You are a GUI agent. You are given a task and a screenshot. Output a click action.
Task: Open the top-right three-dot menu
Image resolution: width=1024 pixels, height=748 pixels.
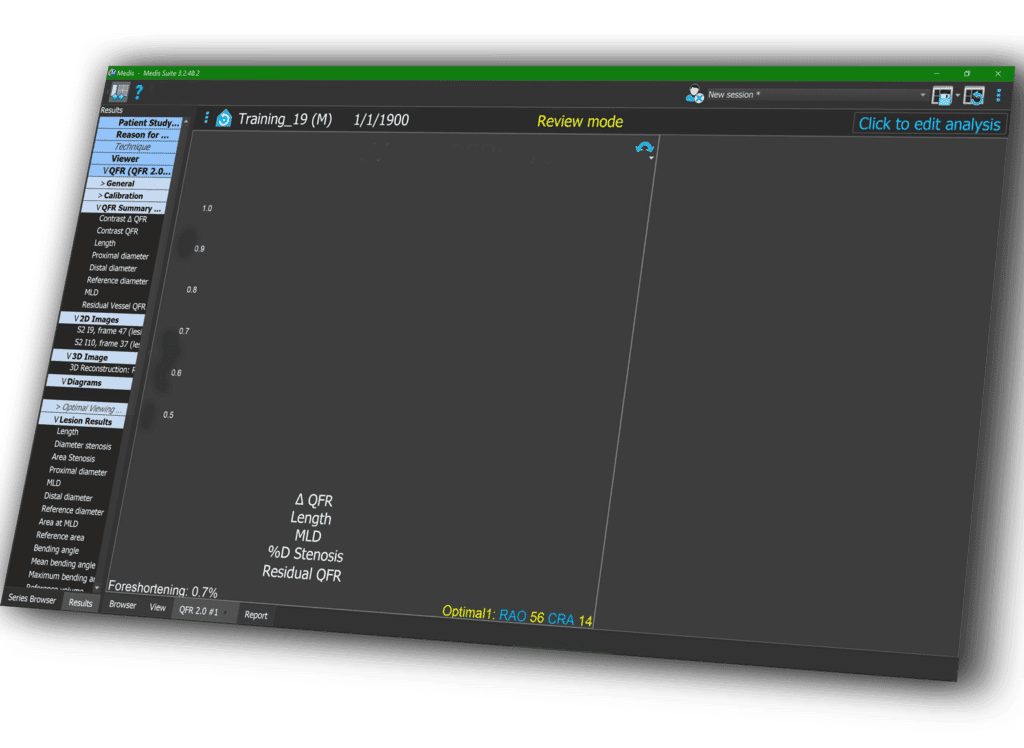998,96
